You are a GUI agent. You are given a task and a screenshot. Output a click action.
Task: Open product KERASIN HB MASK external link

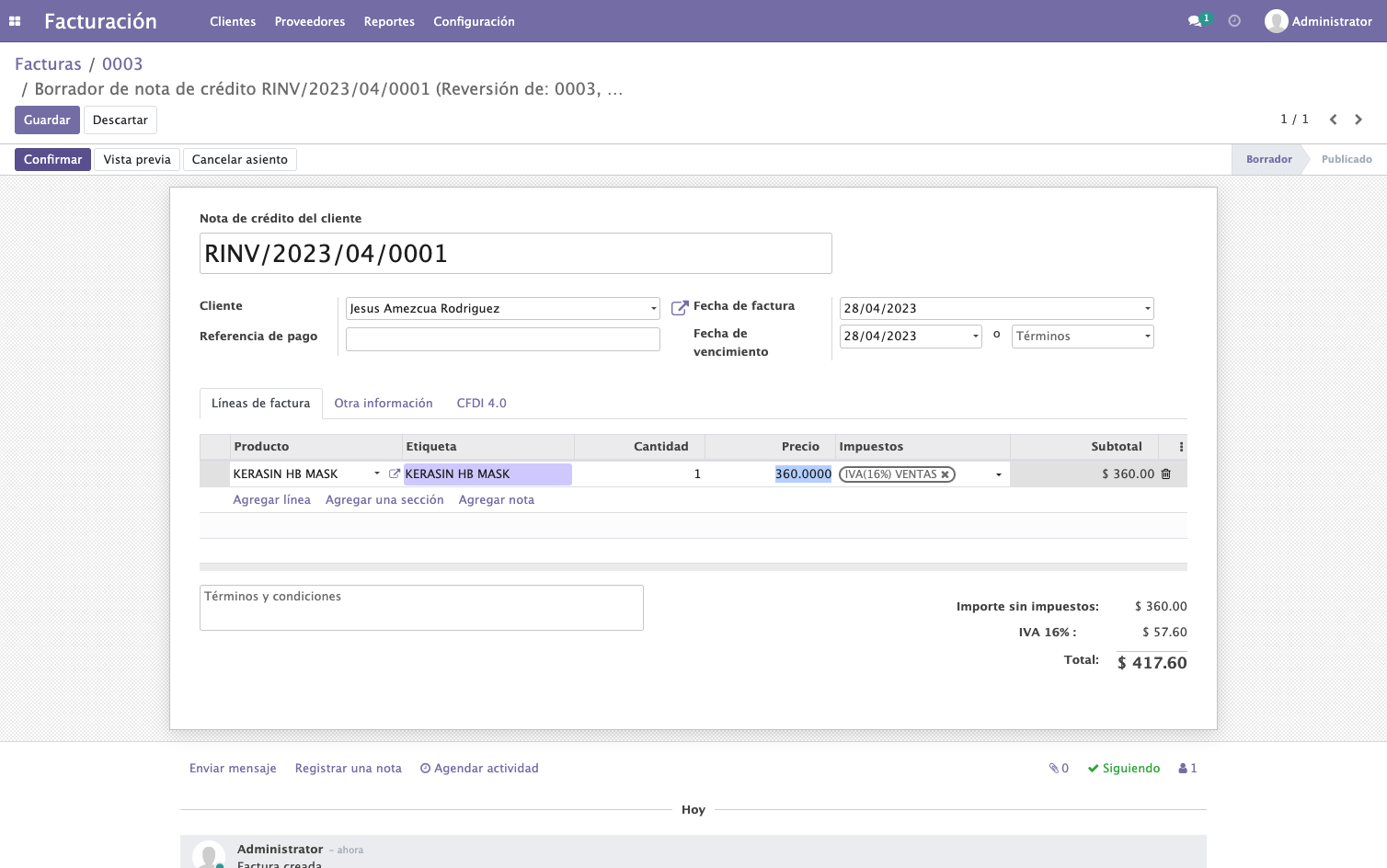[x=395, y=474]
